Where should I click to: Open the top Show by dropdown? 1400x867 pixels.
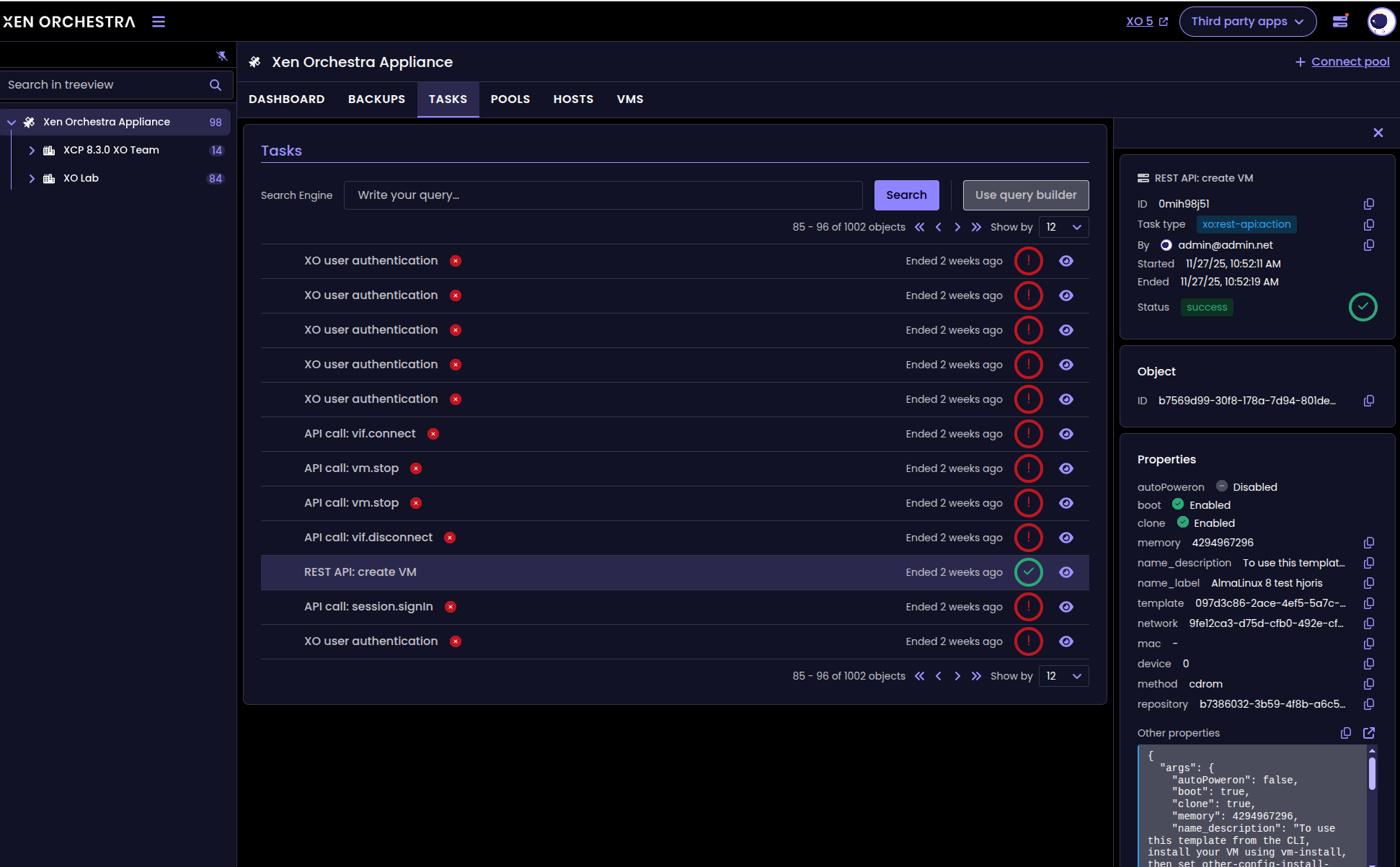pos(1063,227)
